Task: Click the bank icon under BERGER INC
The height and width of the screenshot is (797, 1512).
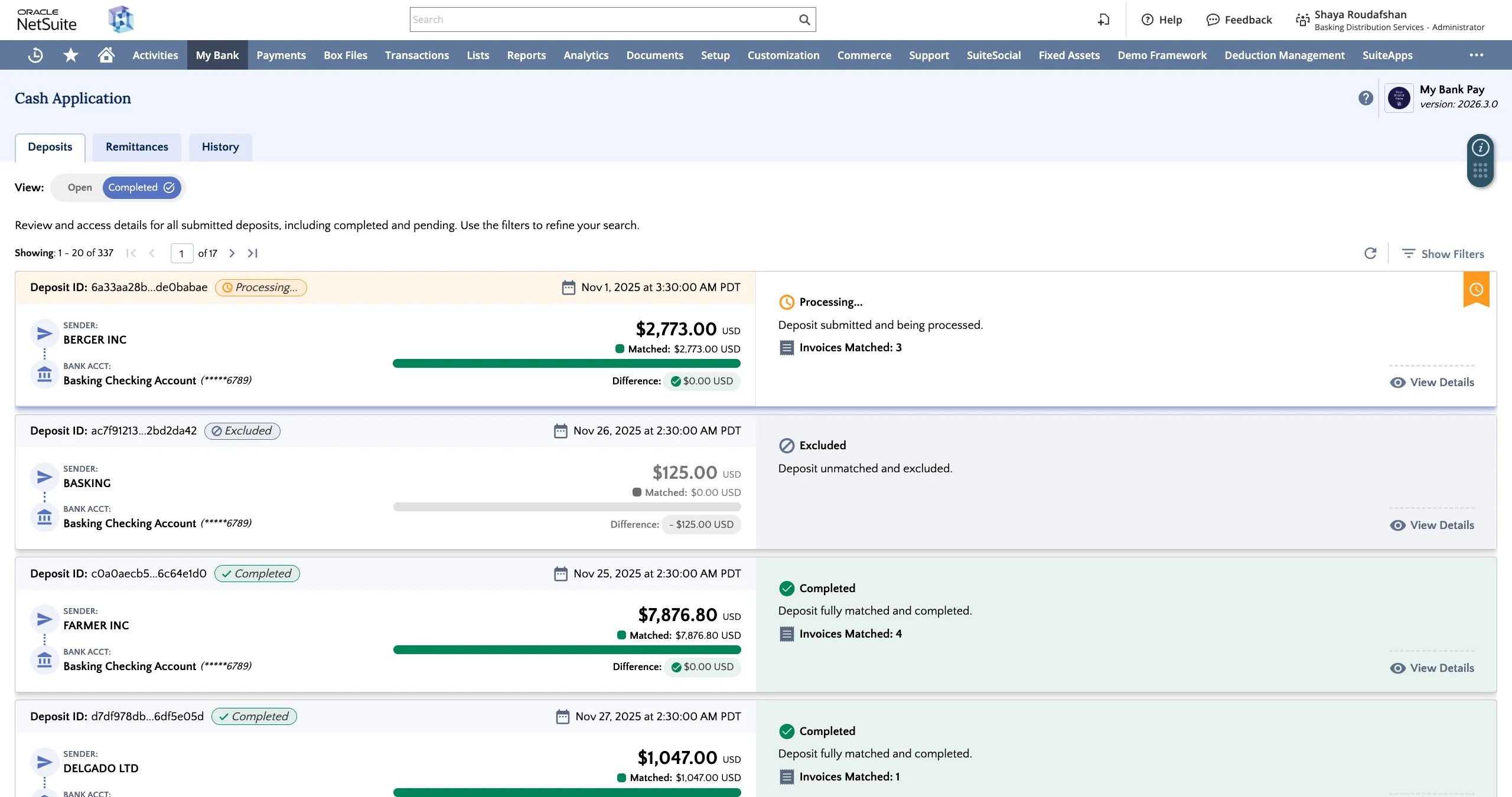Action: pos(44,374)
